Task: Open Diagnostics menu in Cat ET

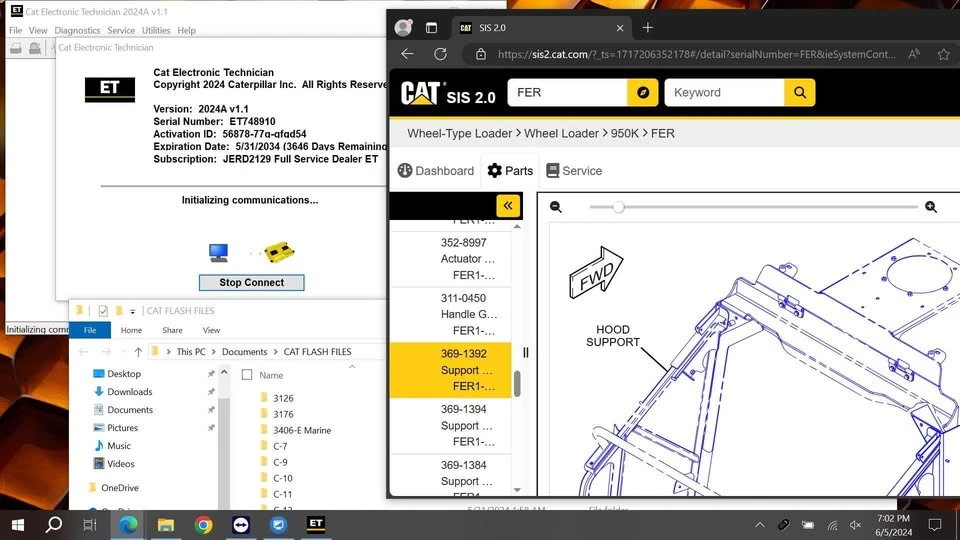Action: 77,30
